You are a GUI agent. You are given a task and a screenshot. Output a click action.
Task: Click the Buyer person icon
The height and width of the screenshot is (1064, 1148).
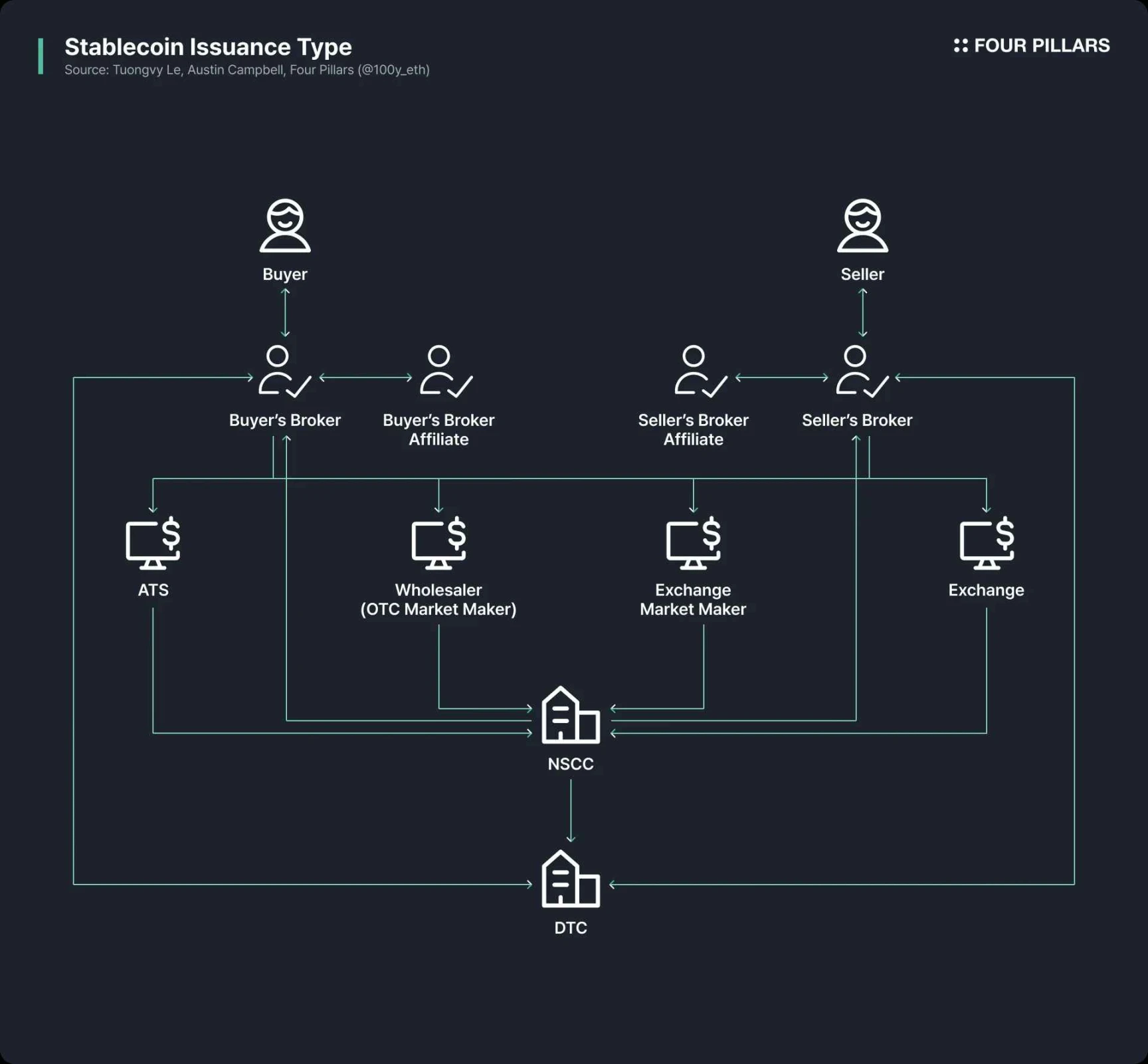pyautogui.click(x=285, y=226)
